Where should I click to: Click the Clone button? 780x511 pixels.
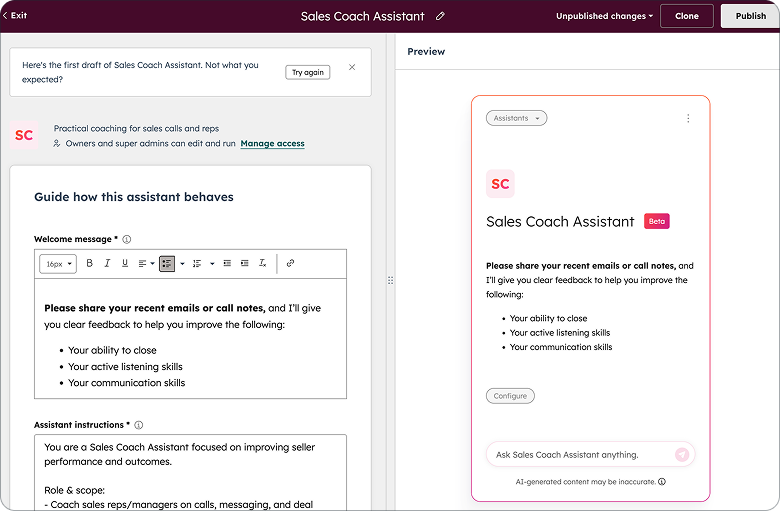pyautogui.click(x=686, y=16)
